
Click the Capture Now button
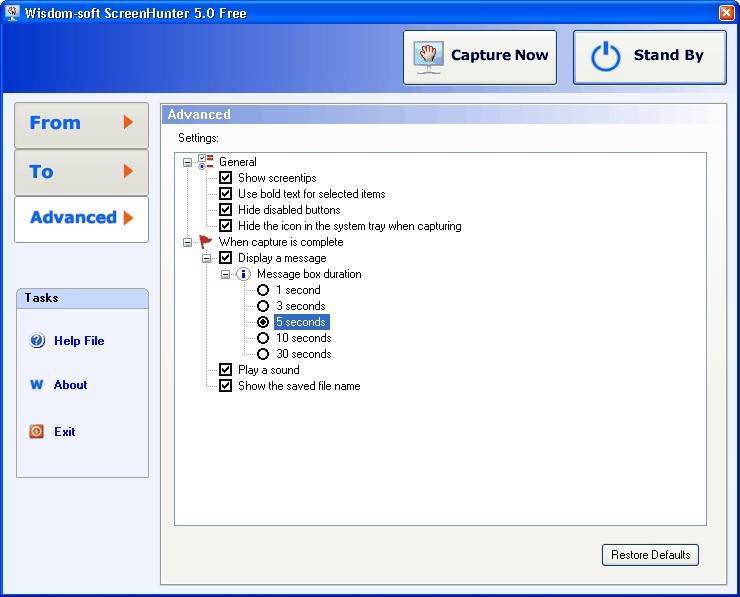(x=480, y=58)
